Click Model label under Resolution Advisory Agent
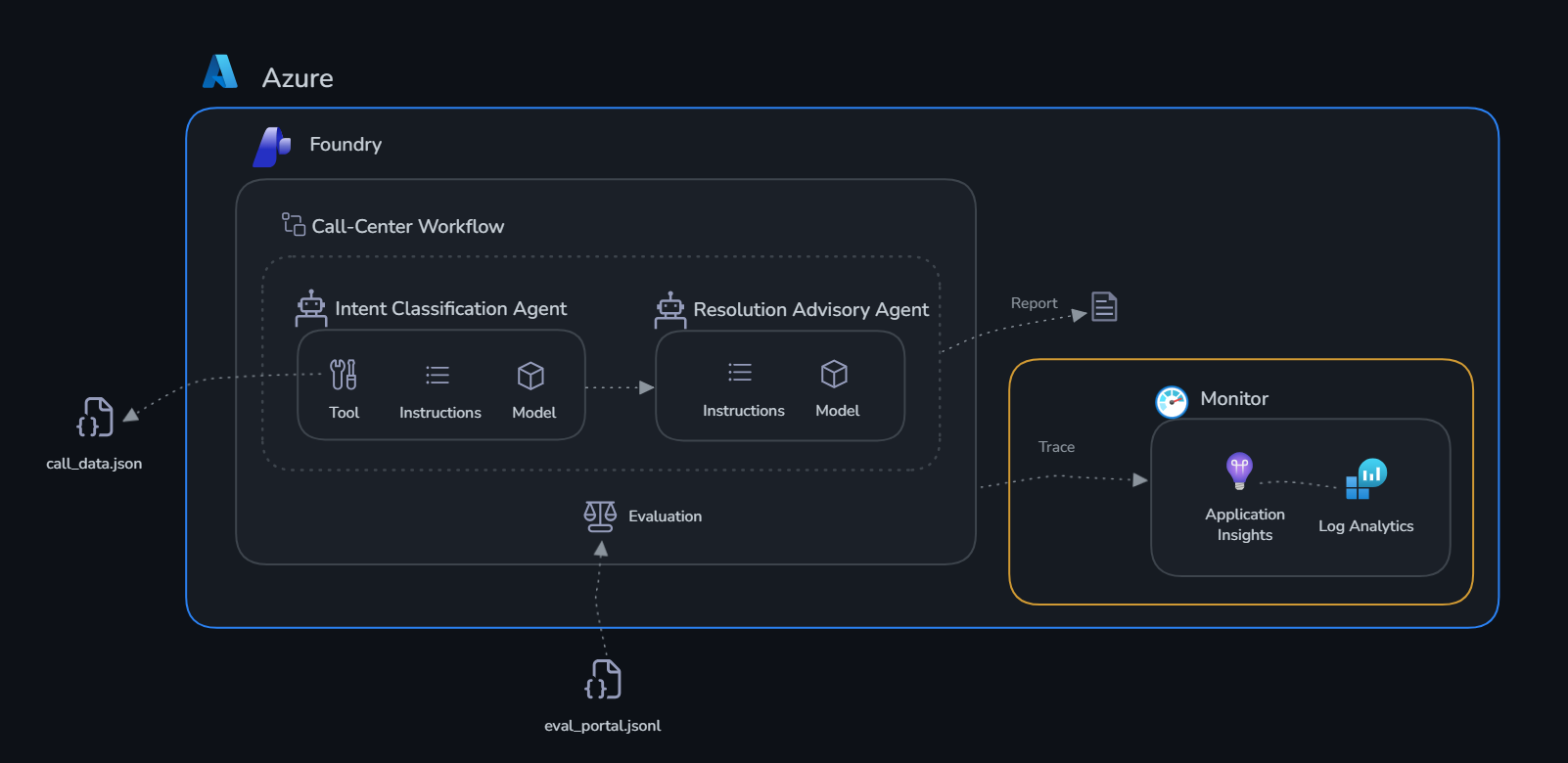Image resolution: width=1568 pixels, height=763 pixels. point(838,411)
